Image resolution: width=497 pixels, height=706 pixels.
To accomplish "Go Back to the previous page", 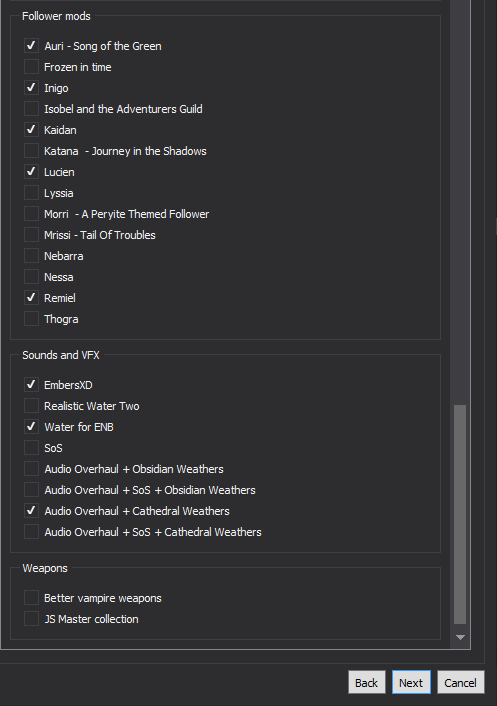I will tap(366, 683).
